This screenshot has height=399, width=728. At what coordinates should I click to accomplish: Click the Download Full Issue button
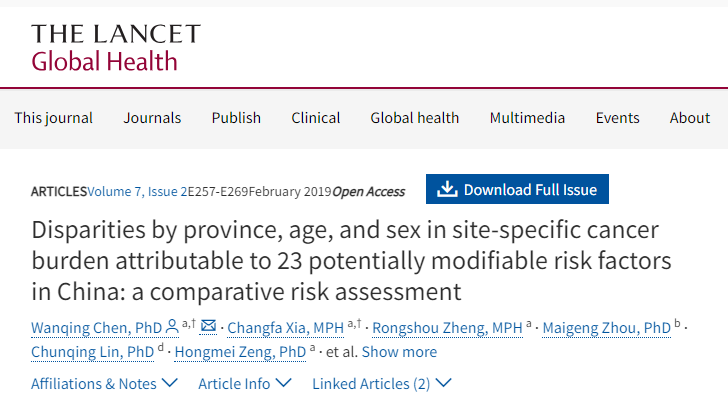click(x=517, y=189)
